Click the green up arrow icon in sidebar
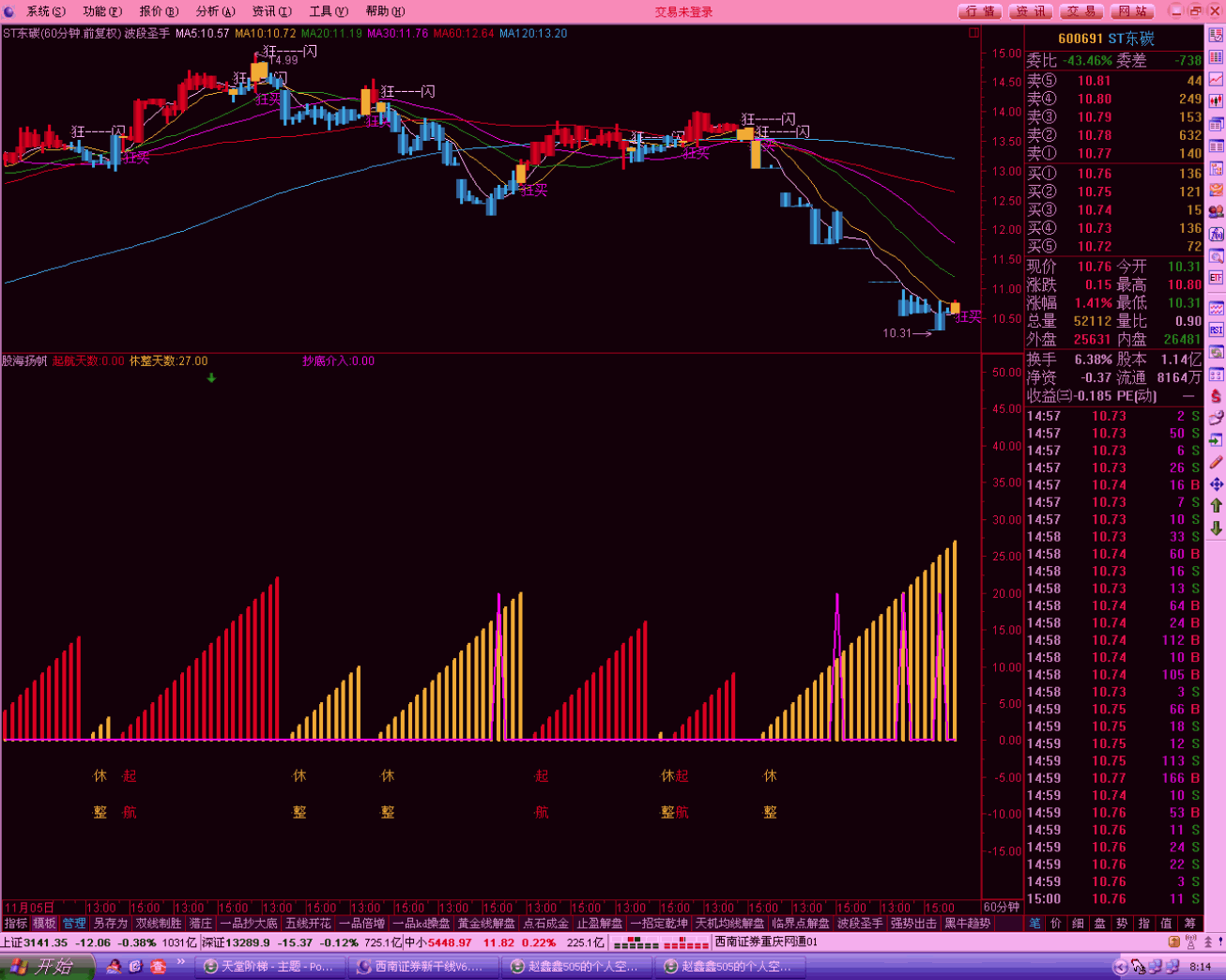The image size is (1226, 980). pos(1216,506)
